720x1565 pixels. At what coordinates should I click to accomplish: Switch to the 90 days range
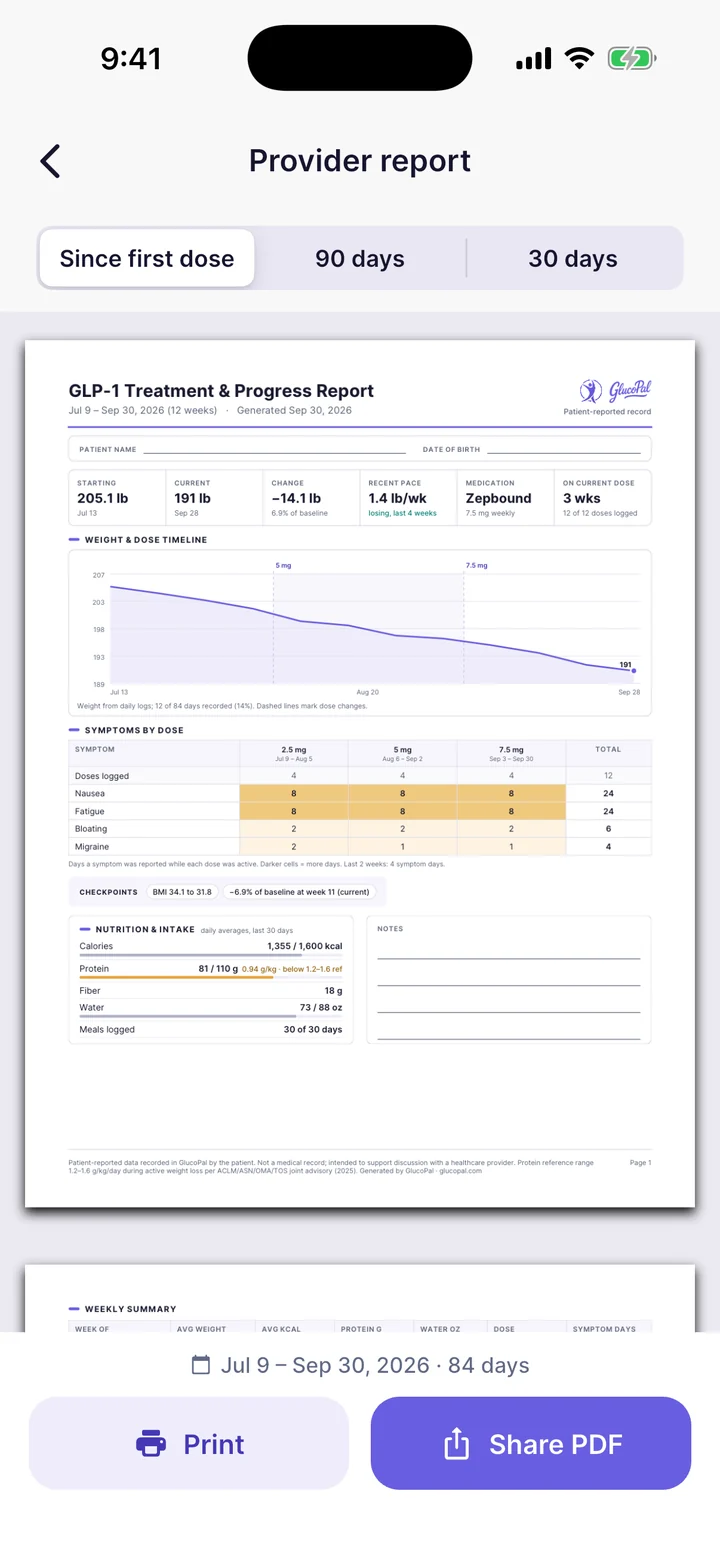[x=360, y=259]
